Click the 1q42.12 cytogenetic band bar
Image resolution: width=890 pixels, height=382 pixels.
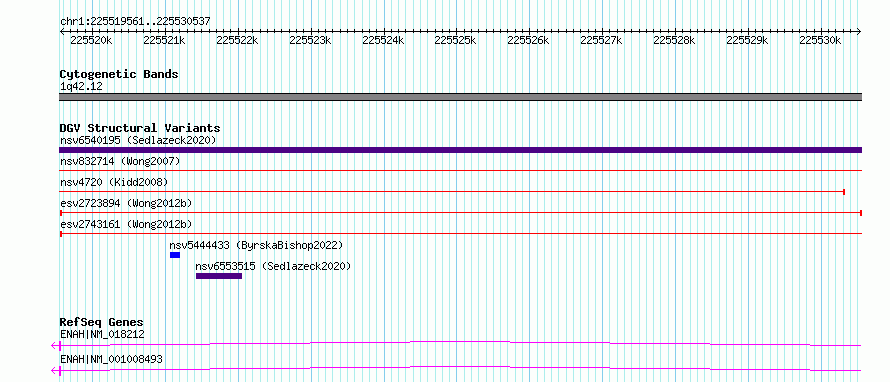[460, 97]
